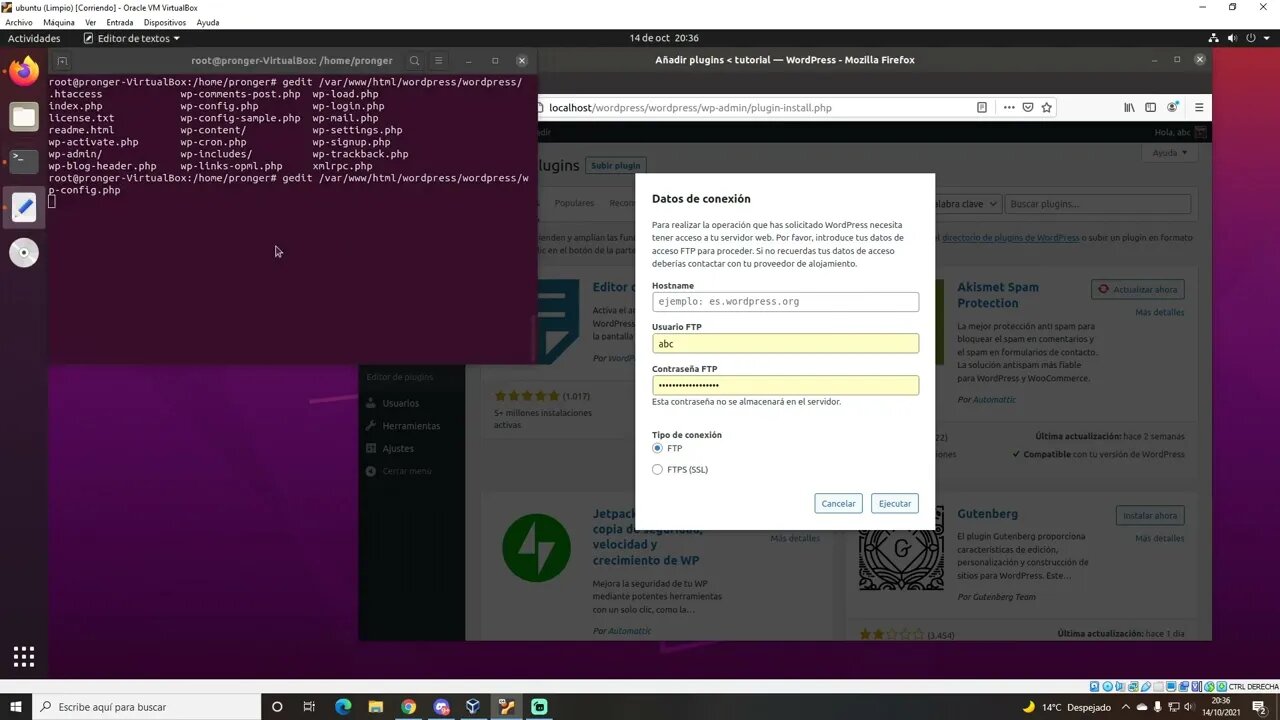Save page to Pocket icon

tap(1028, 107)
